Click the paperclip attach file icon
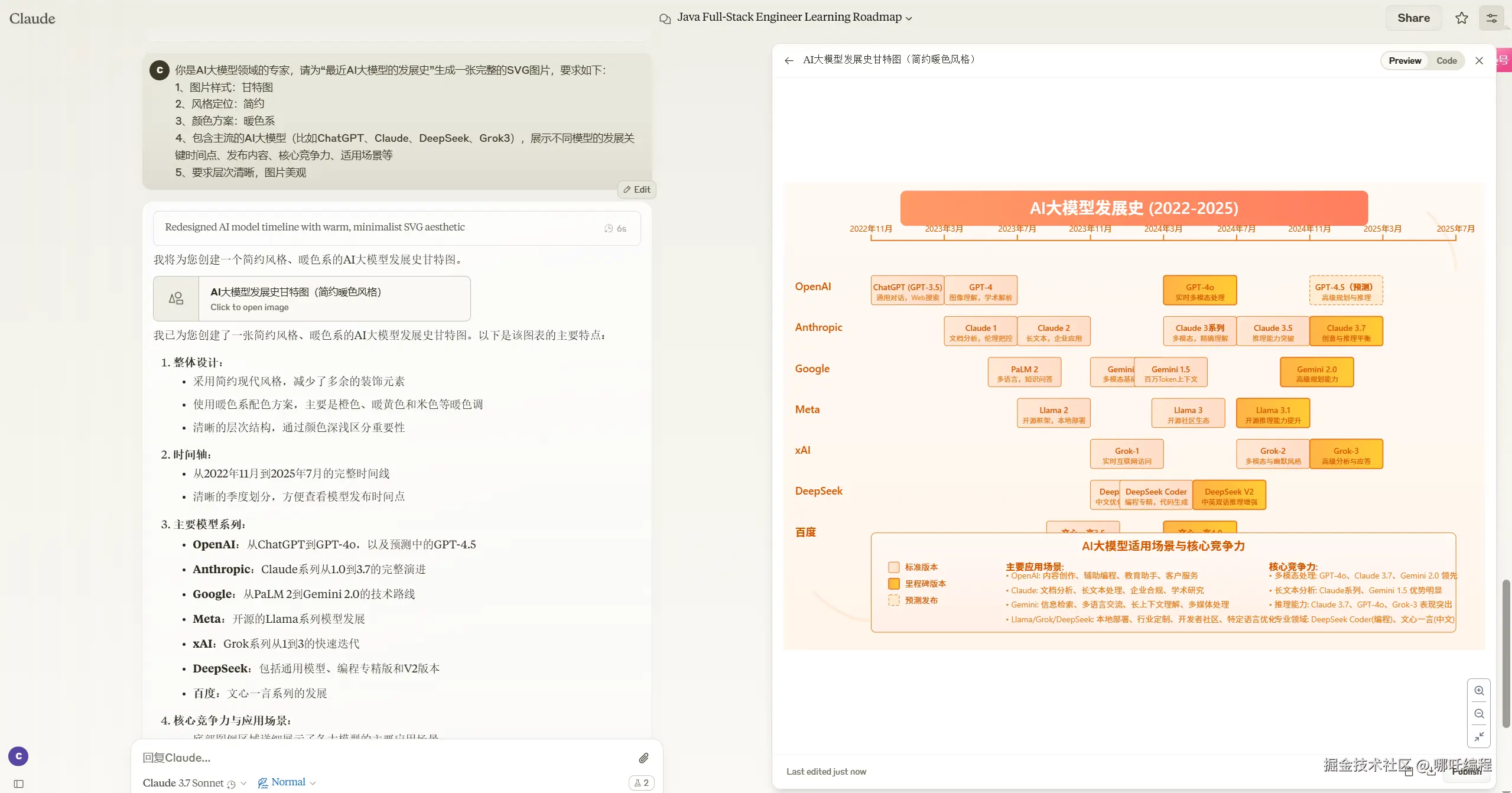 (x=643, y=758)
